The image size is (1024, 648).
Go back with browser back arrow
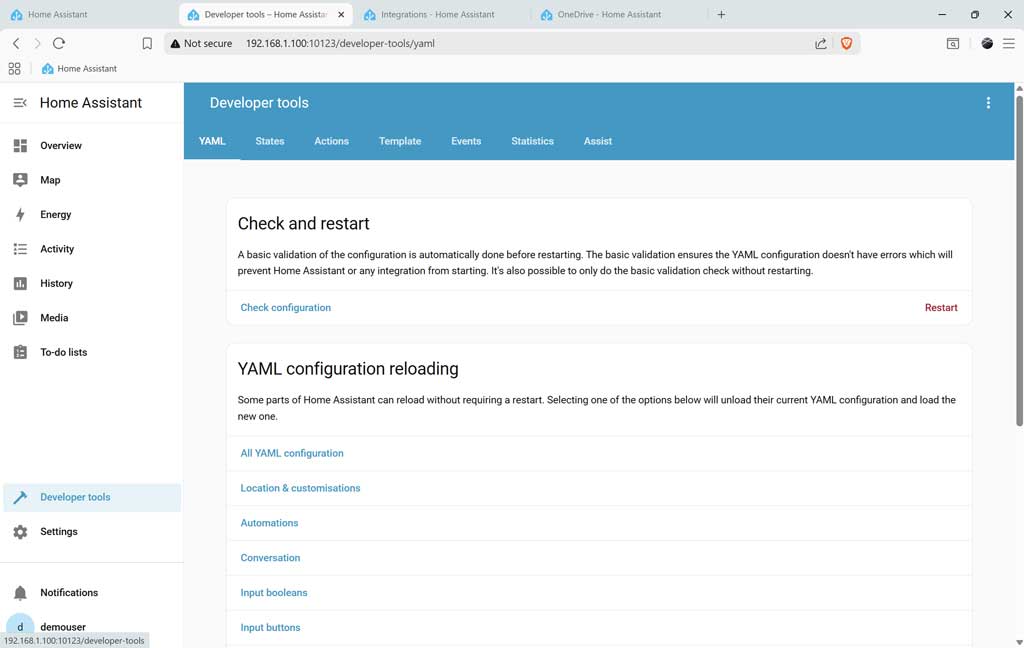(16, 43)
